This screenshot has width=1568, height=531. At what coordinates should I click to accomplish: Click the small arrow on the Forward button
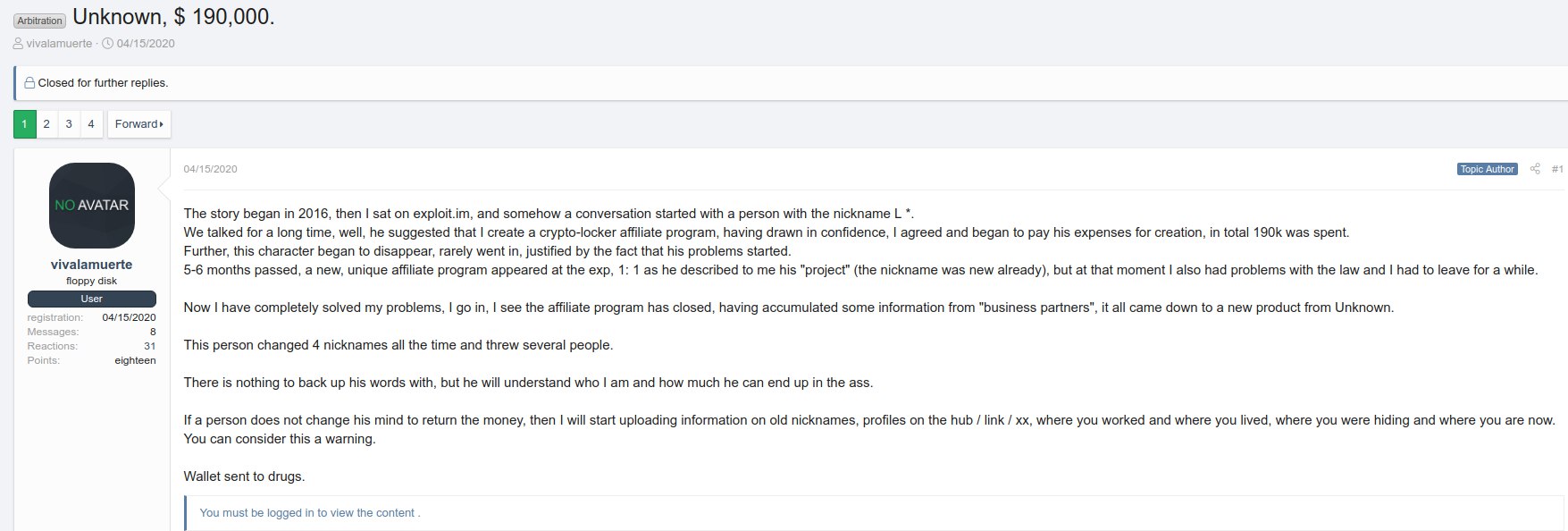[x=162, y=124]
